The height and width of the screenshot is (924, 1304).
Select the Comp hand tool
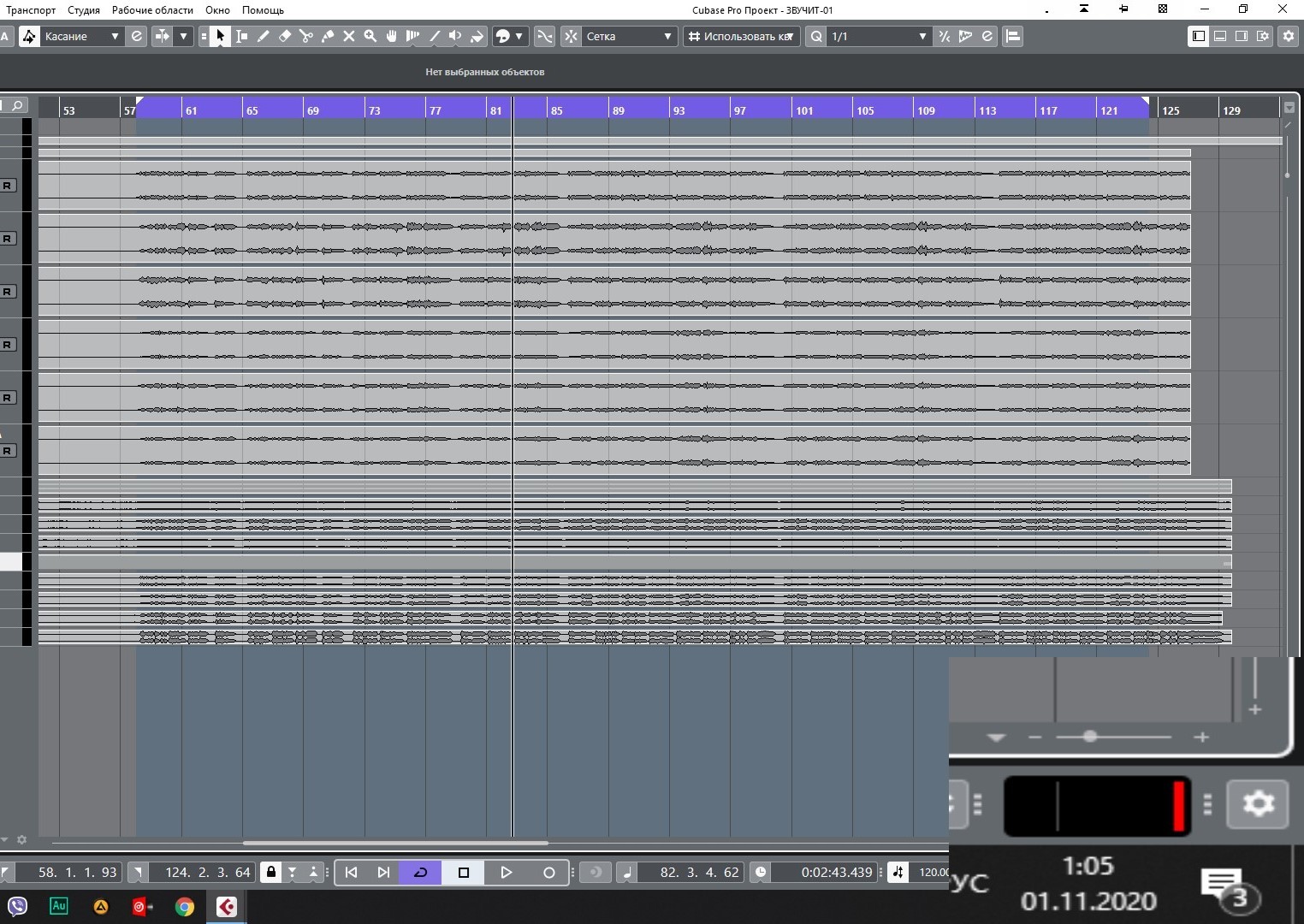392,36
